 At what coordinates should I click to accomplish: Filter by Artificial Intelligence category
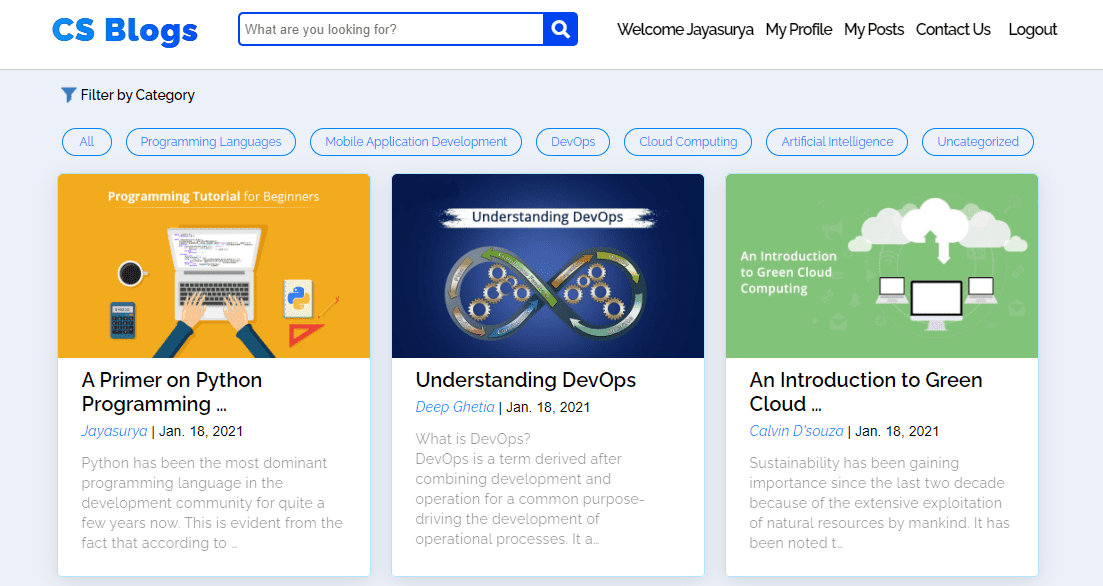[836, 141]
